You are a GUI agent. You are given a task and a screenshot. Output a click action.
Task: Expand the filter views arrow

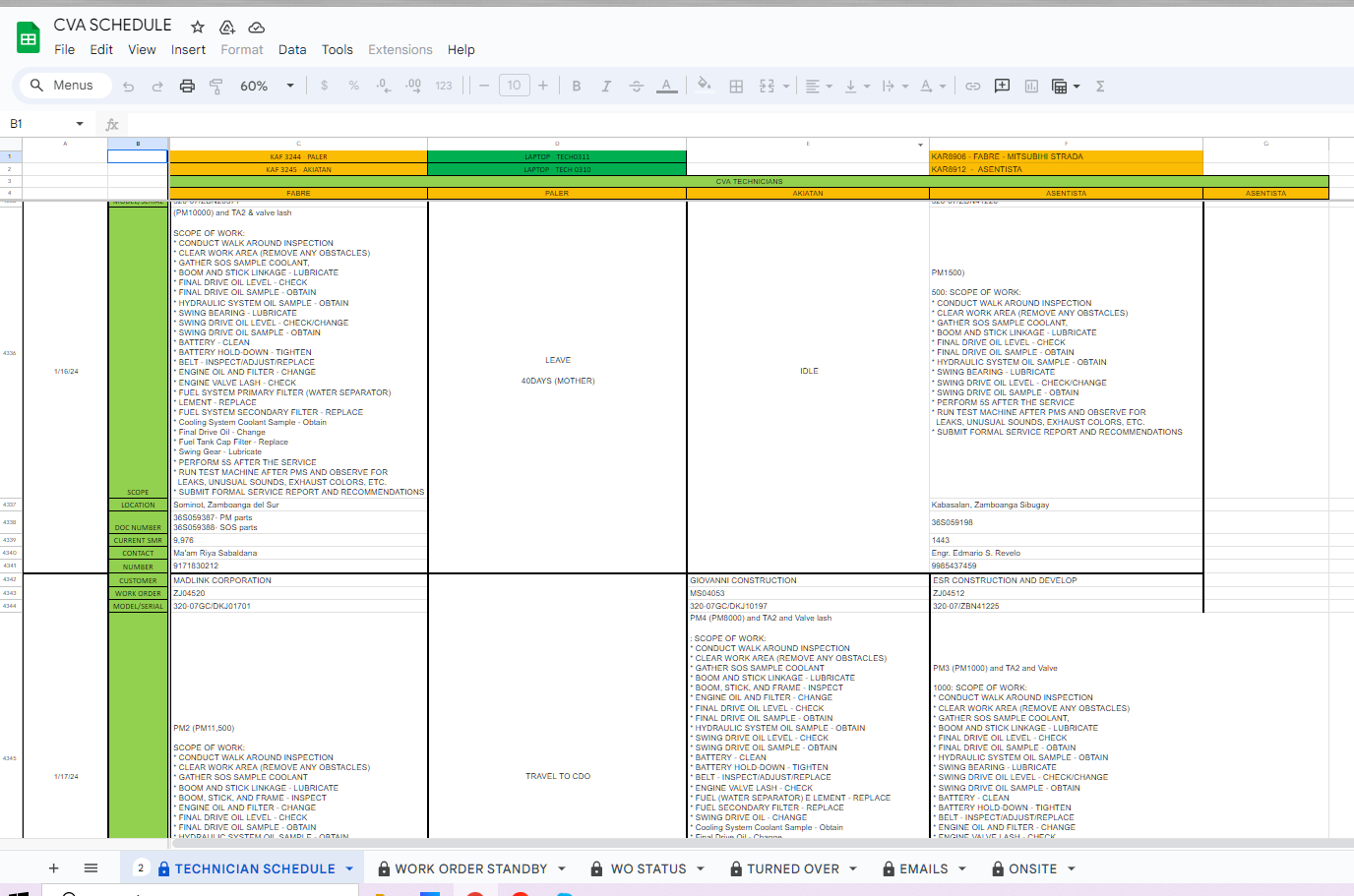coord(1077,87)
